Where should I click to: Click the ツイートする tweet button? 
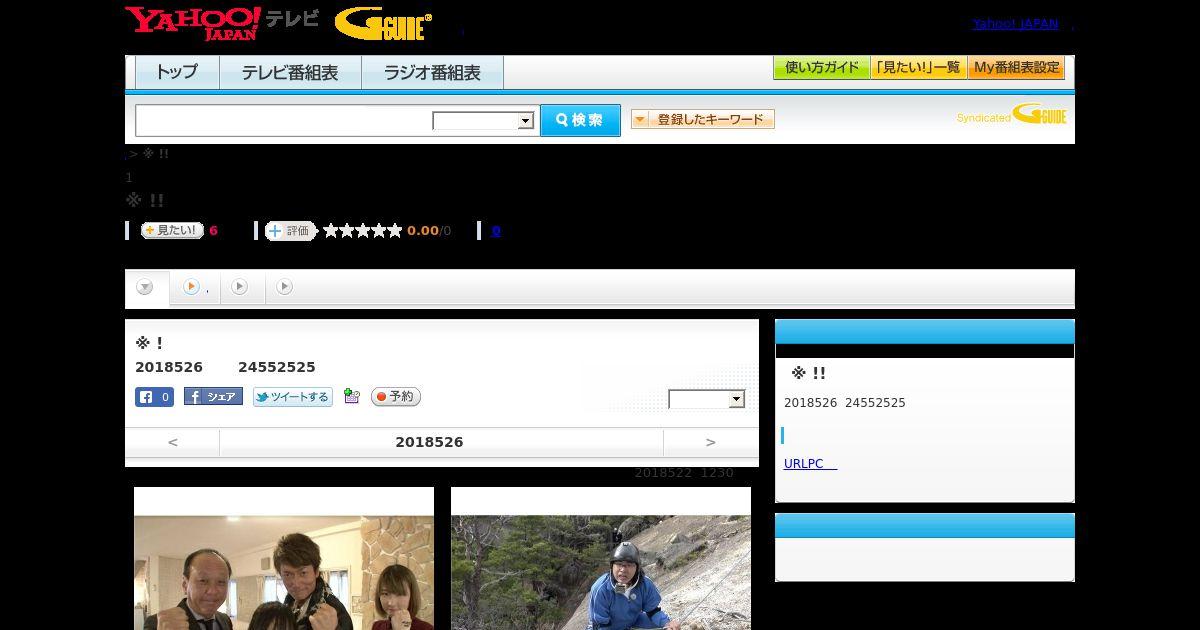coord(292,397)
